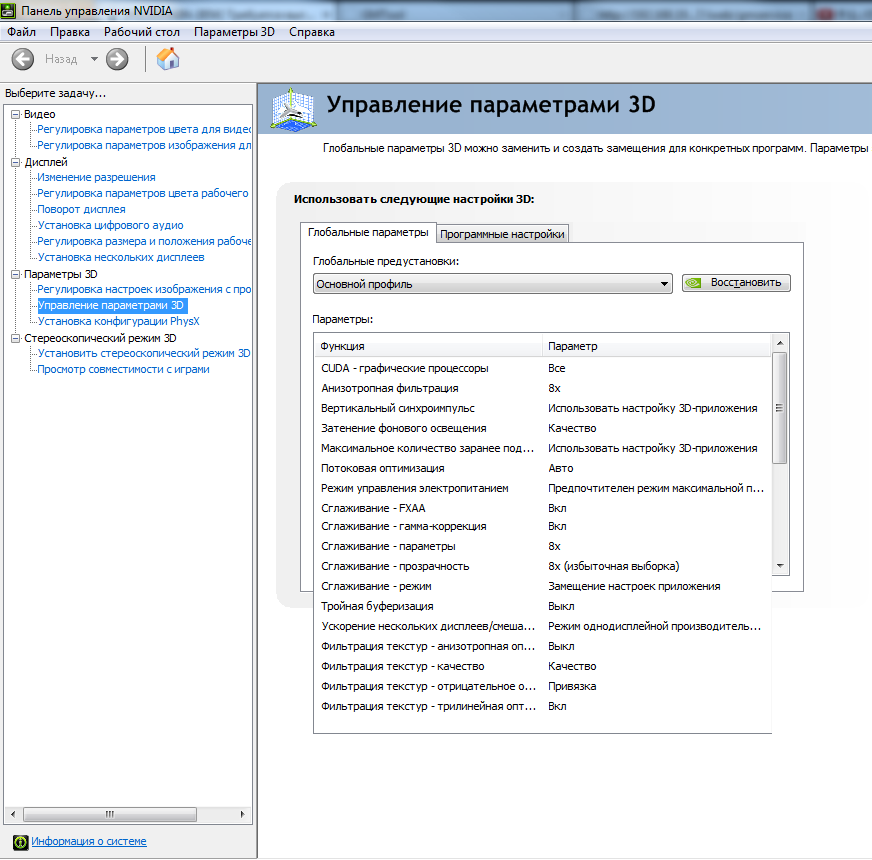
Task: Click settings list scrollbar down arrow
Action: coord(780,566)
